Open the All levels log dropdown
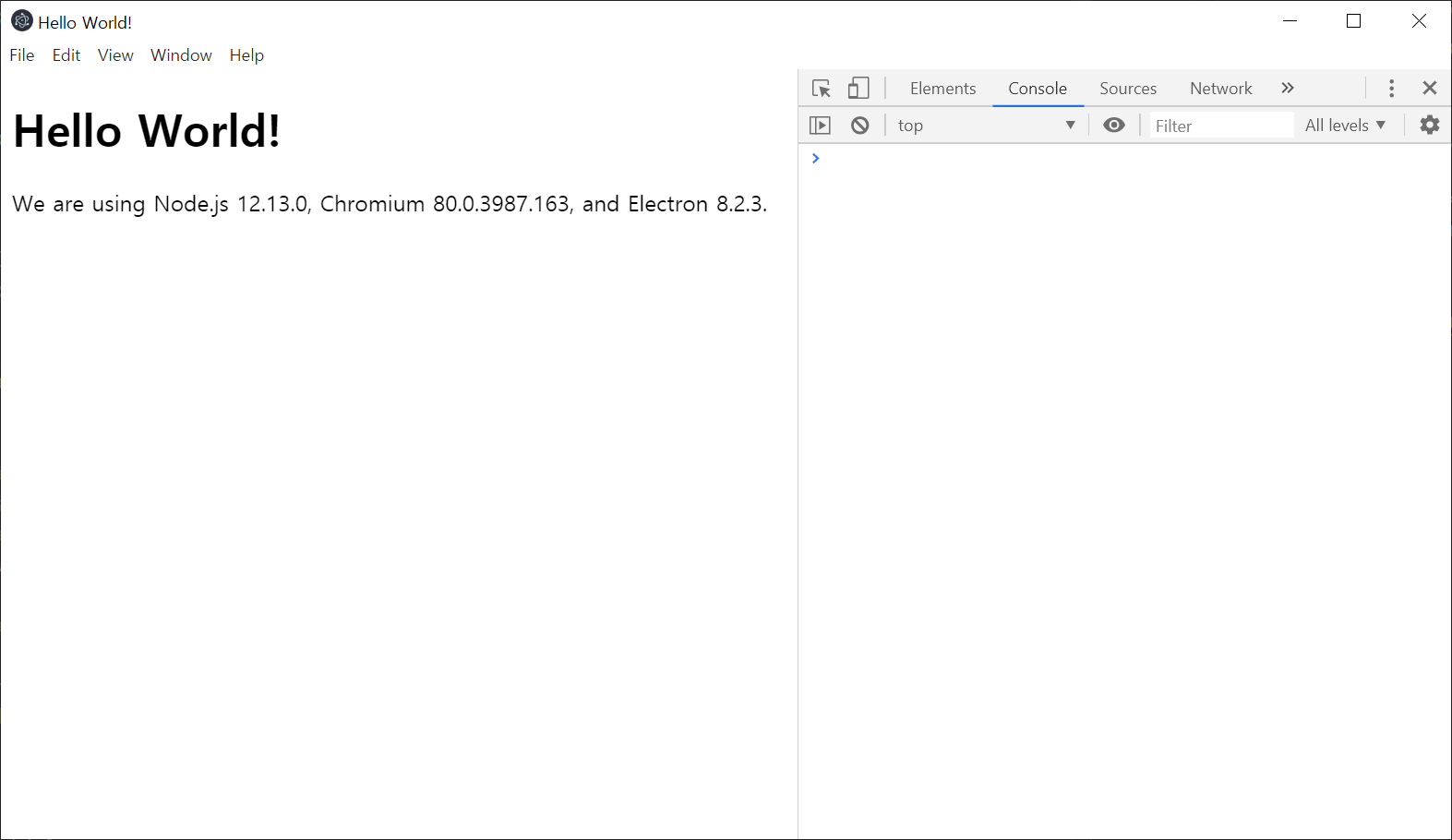This screenshot has width=1452, height=840. tap(1345, 126)
